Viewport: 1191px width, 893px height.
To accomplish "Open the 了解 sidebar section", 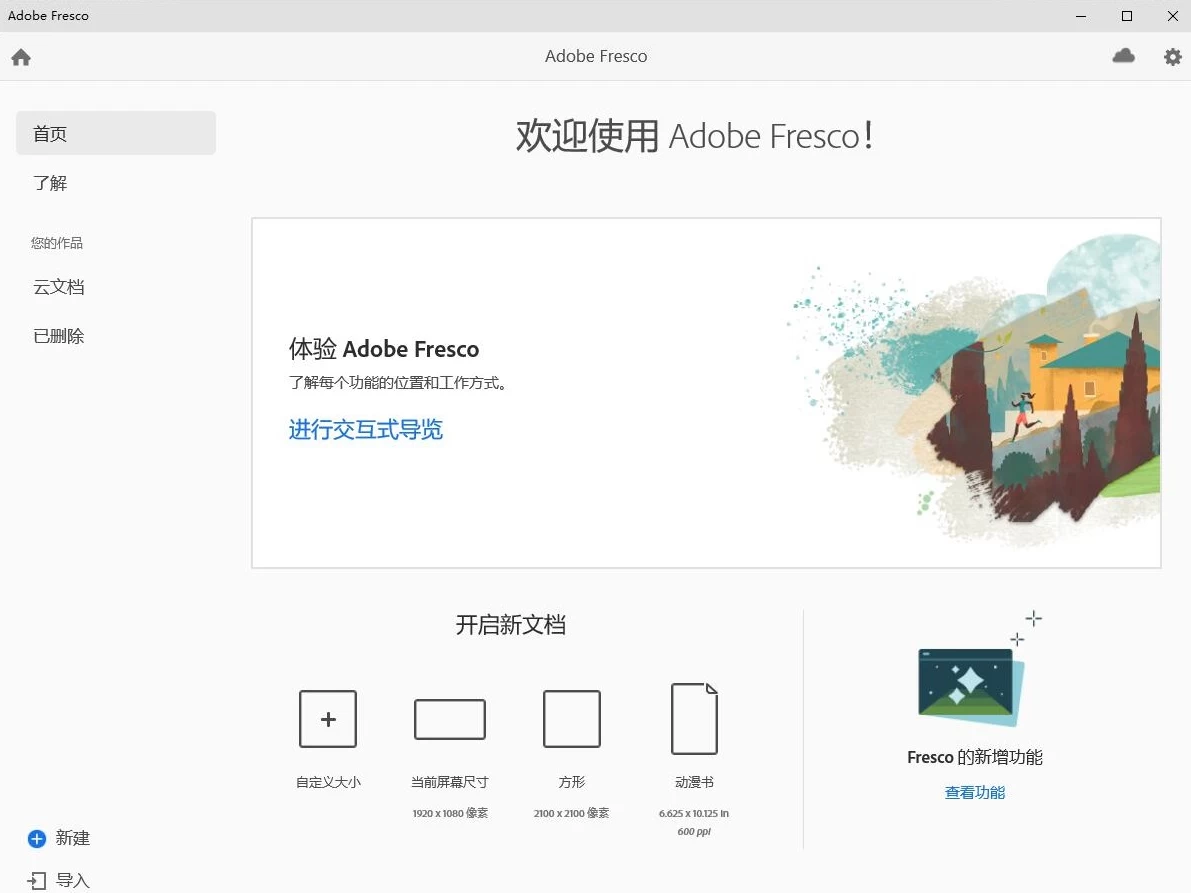I will pos(51,183).
